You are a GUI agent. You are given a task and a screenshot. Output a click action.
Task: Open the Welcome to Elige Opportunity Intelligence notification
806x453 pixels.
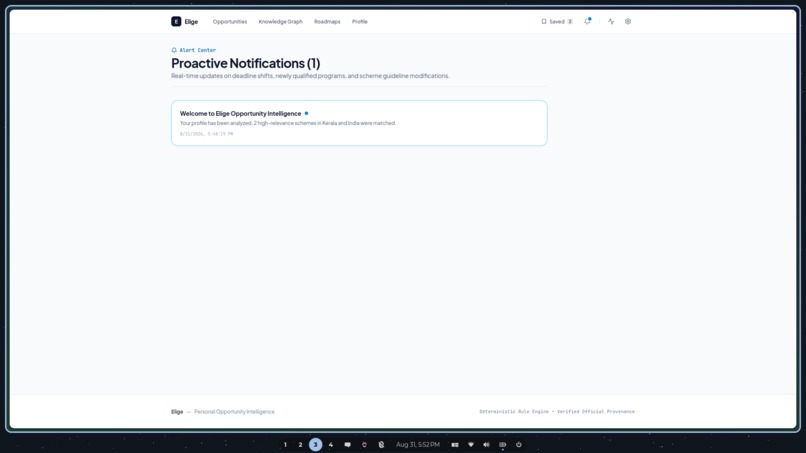point(359,123)
